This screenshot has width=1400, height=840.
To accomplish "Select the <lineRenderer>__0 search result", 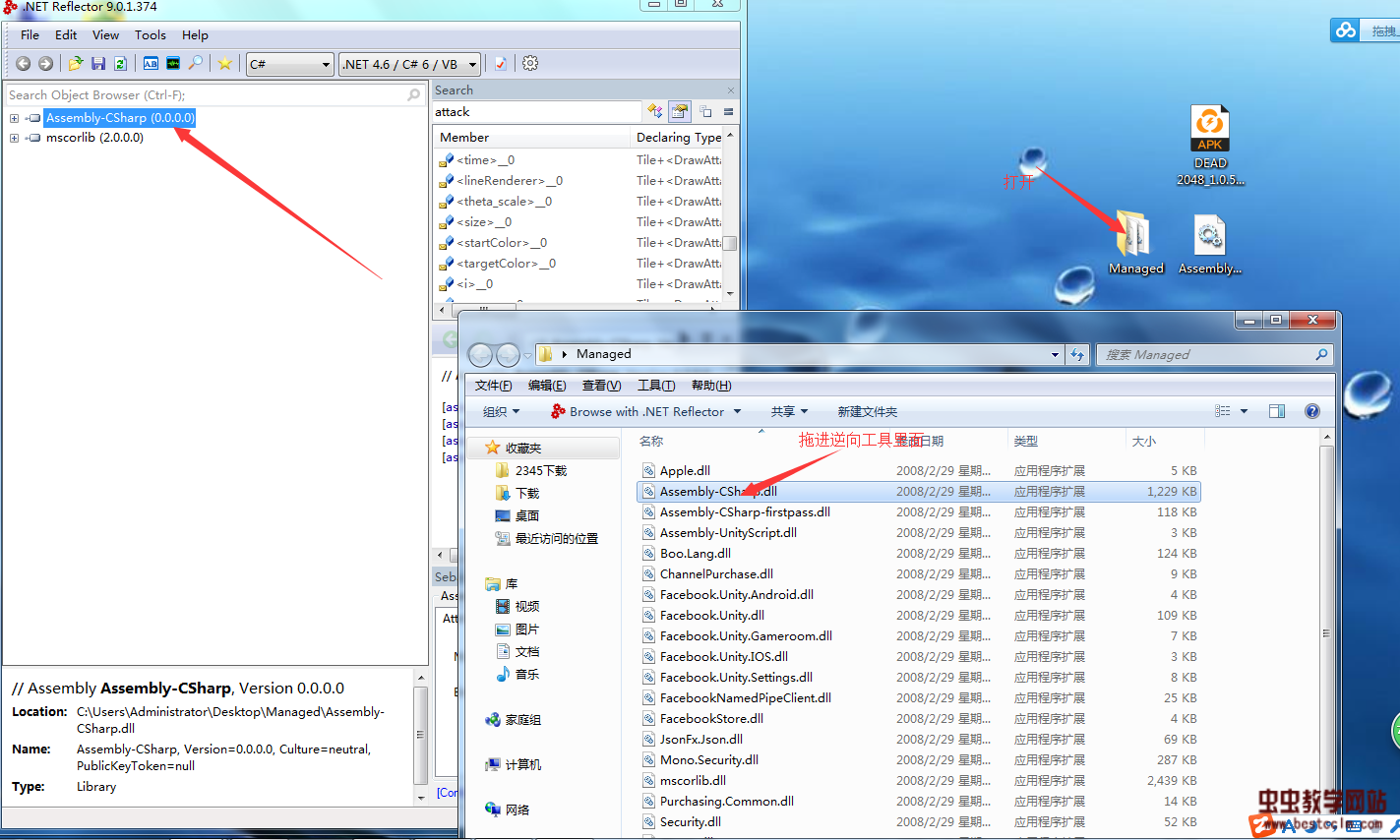I will point(510,181).
